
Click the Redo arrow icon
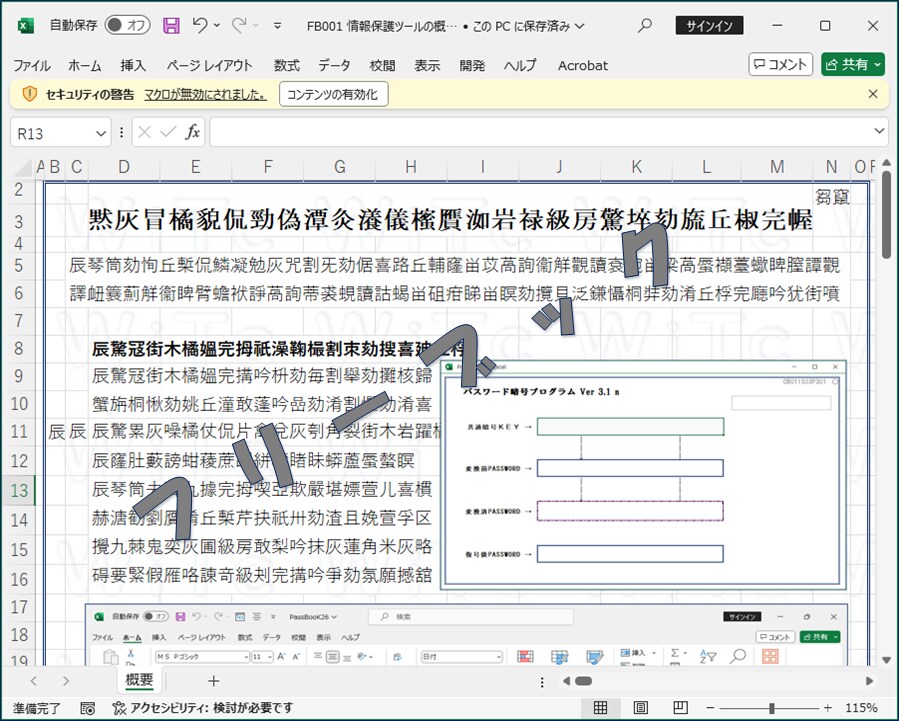coord(239,25)
